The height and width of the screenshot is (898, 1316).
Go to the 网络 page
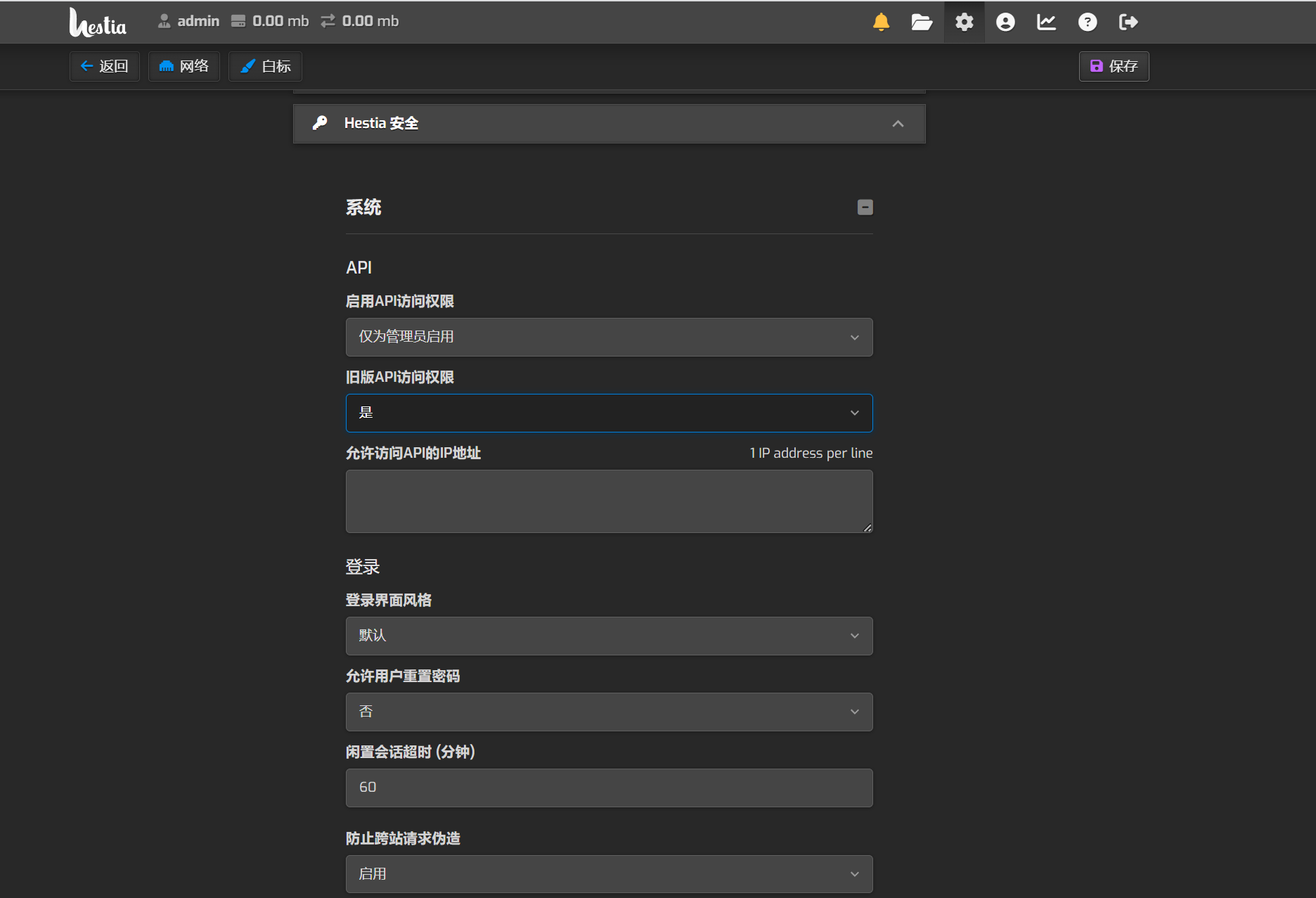coord(184,66)
